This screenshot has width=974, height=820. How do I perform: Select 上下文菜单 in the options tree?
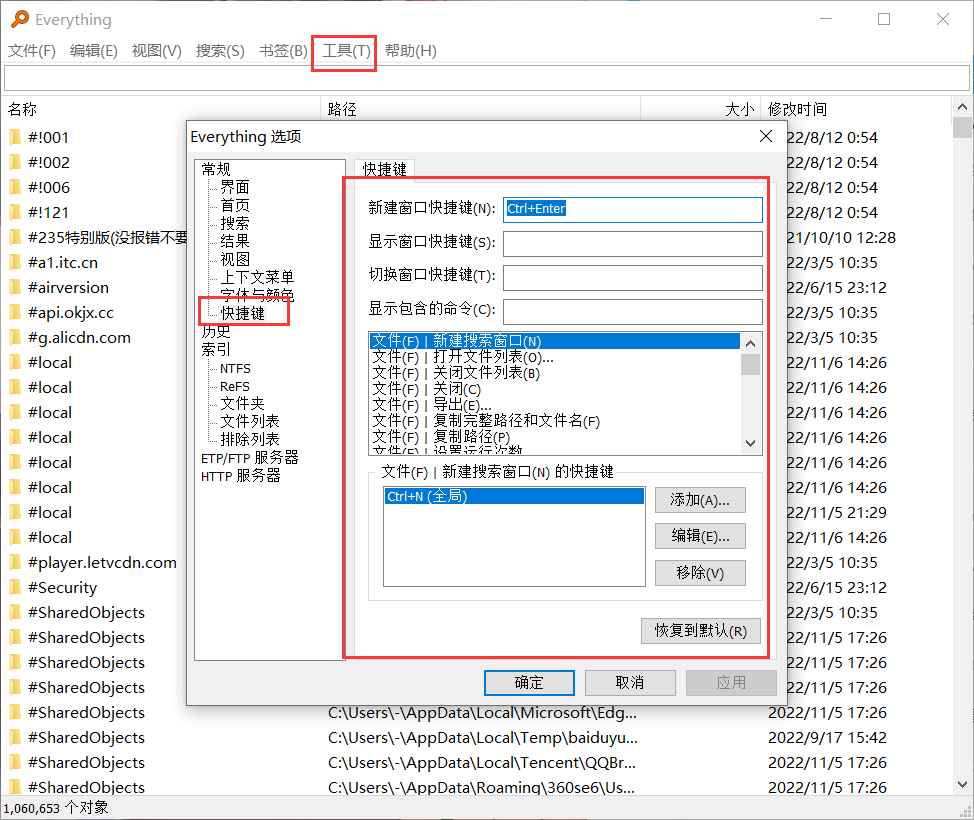click(257, 277)
